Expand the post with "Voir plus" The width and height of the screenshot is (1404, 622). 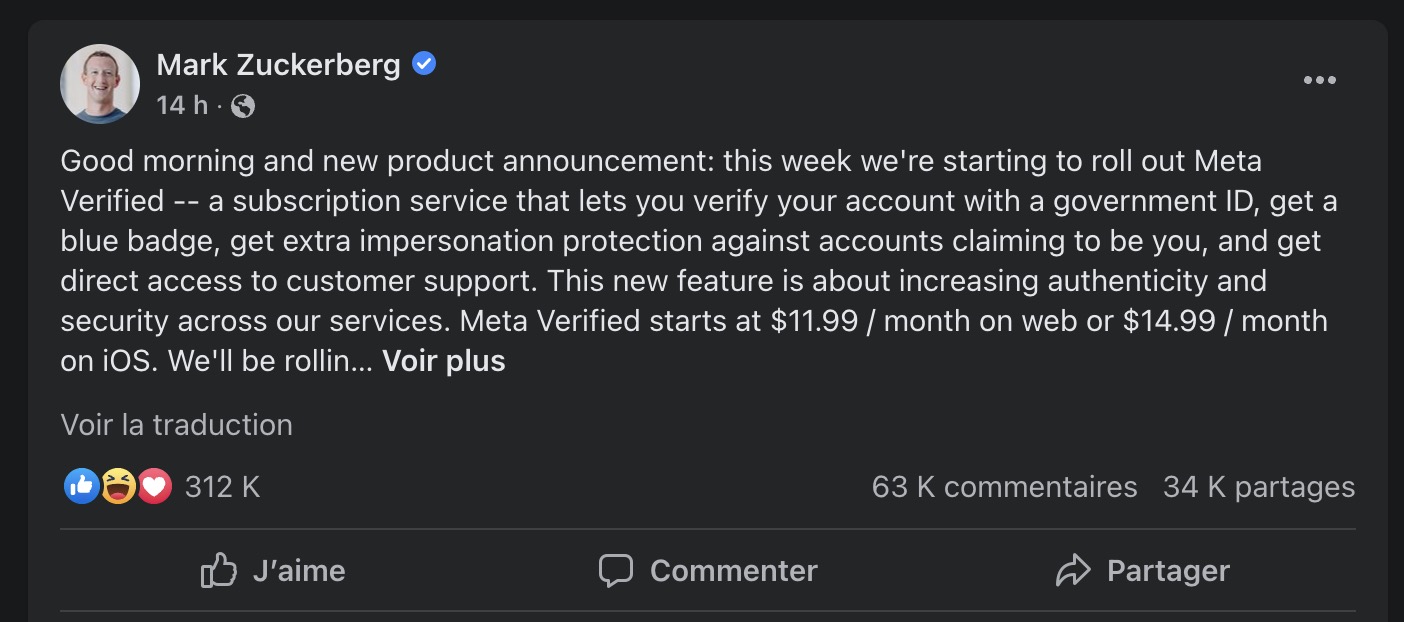coord(444,361)
